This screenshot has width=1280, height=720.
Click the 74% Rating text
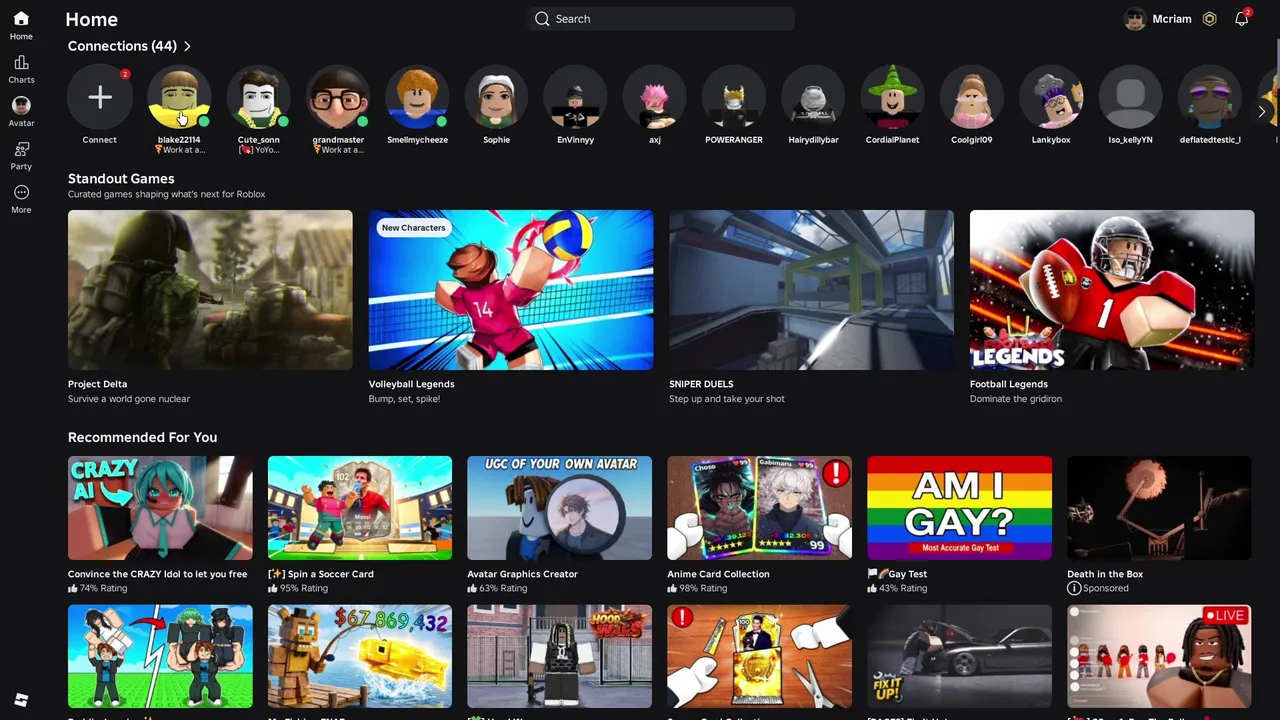point(104,588)
